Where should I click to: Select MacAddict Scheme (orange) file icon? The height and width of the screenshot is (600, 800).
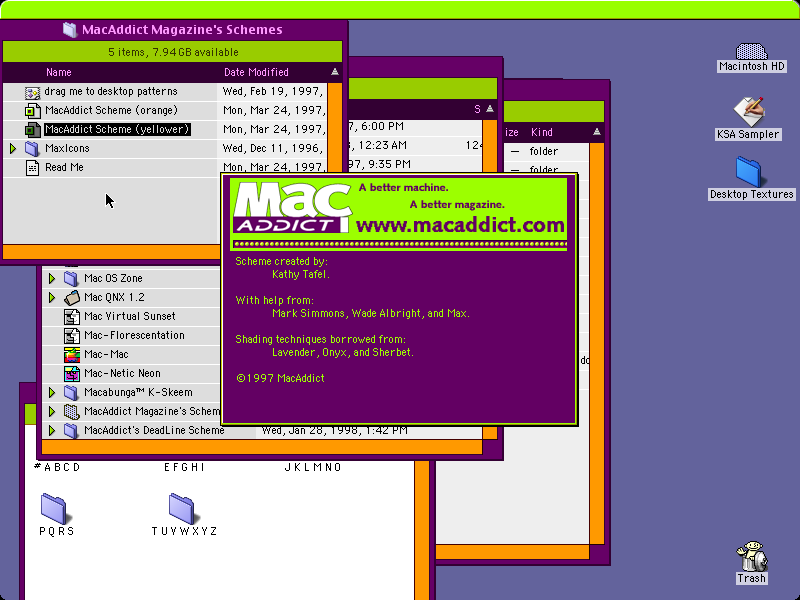[x=32, y=111]
